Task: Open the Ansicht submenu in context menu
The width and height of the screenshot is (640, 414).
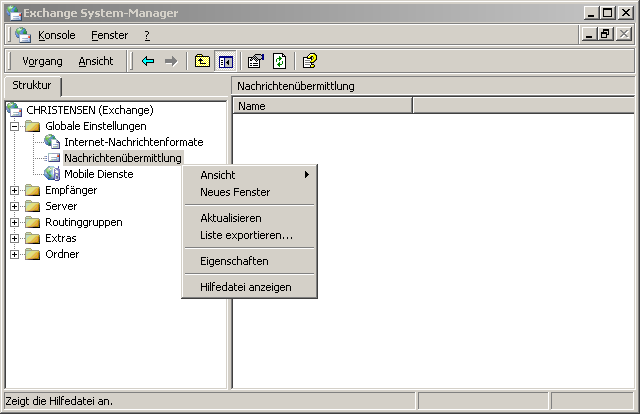Action: tap(249, 175)
